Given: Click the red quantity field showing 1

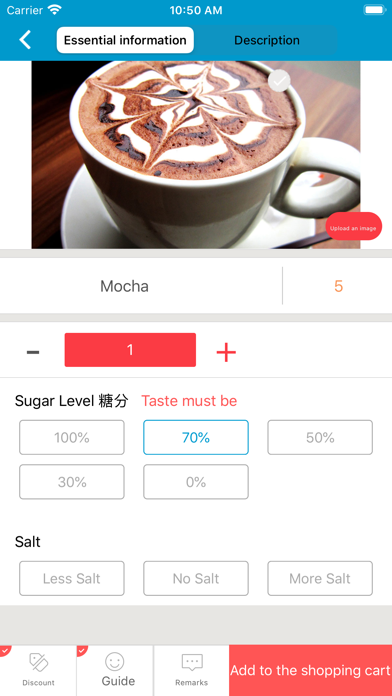Looking at the screenshot, I should (130, 350).
